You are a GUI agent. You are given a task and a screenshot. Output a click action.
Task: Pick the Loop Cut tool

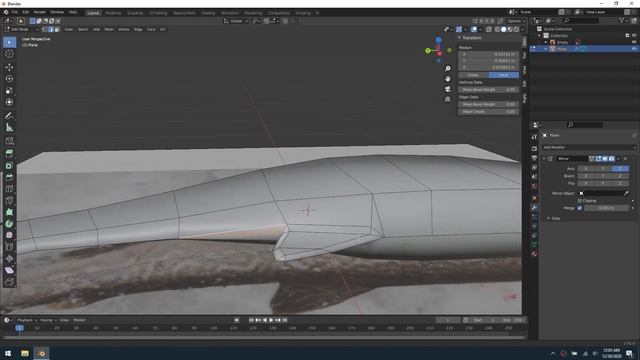(x=9, y=189)
